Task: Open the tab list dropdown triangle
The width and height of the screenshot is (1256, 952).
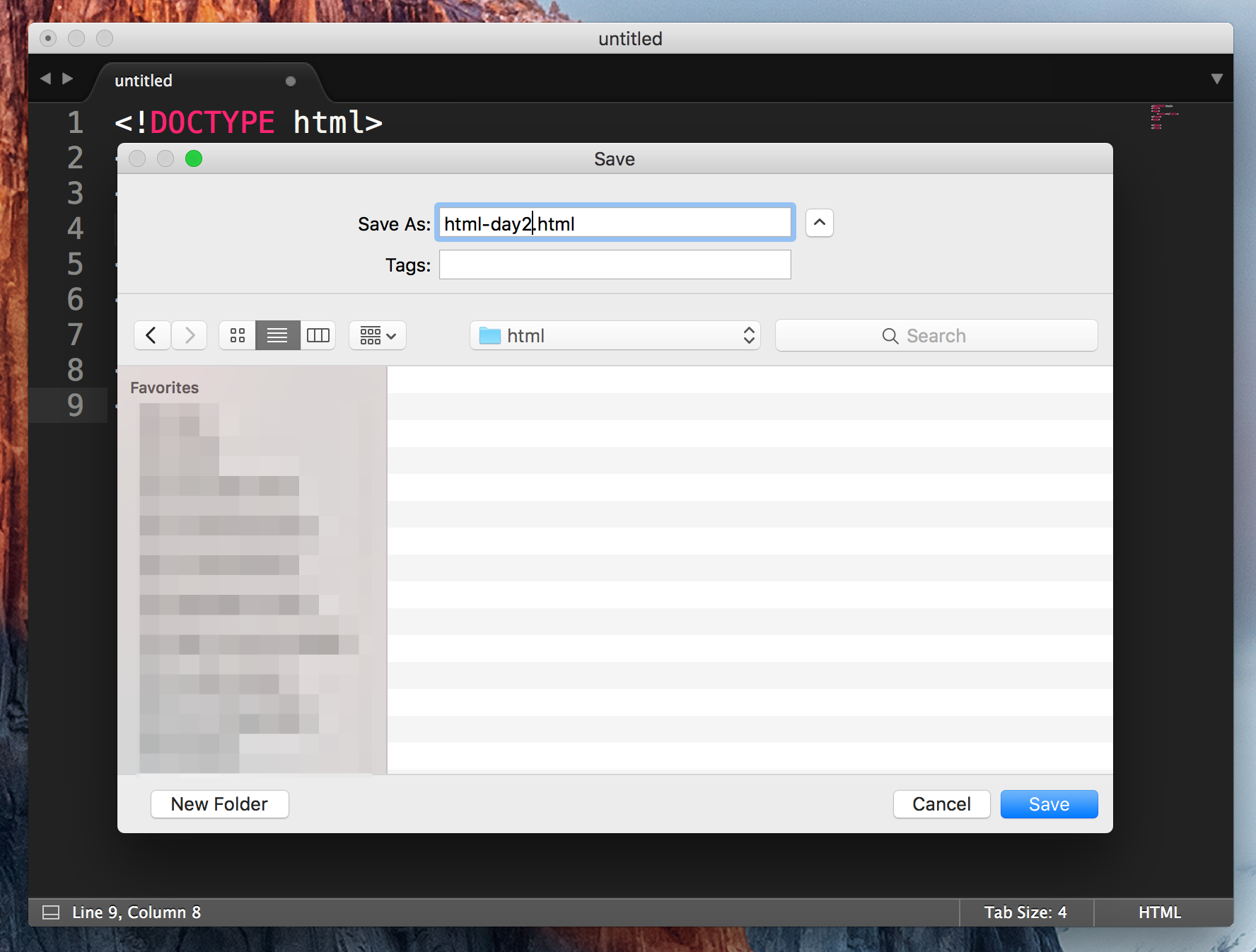Action: click(1216, 79)
